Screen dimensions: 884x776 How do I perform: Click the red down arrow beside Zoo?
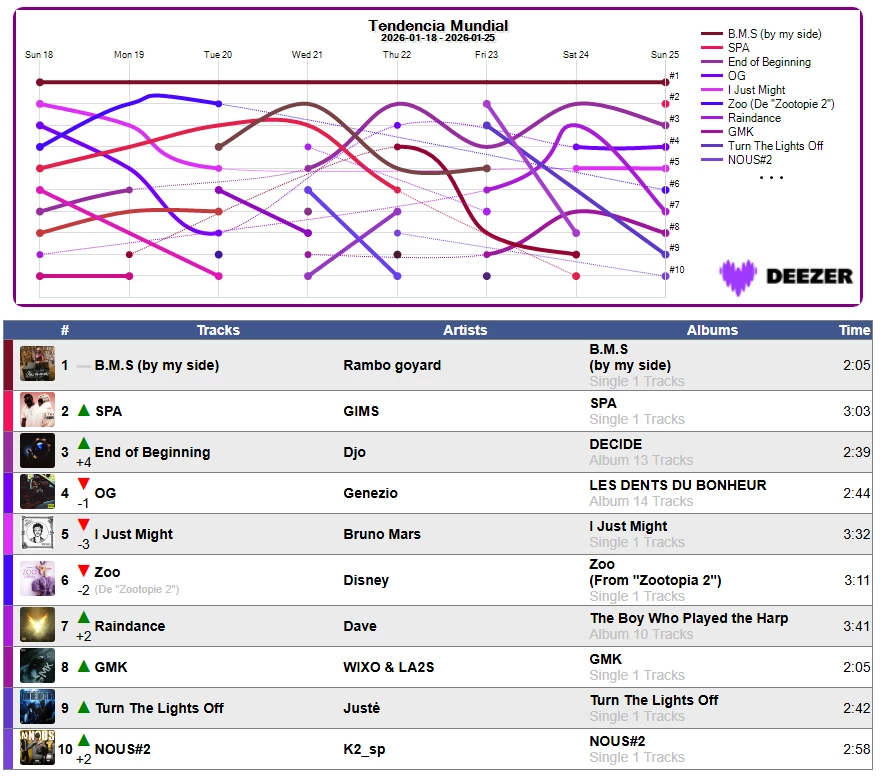click(83, 571)
